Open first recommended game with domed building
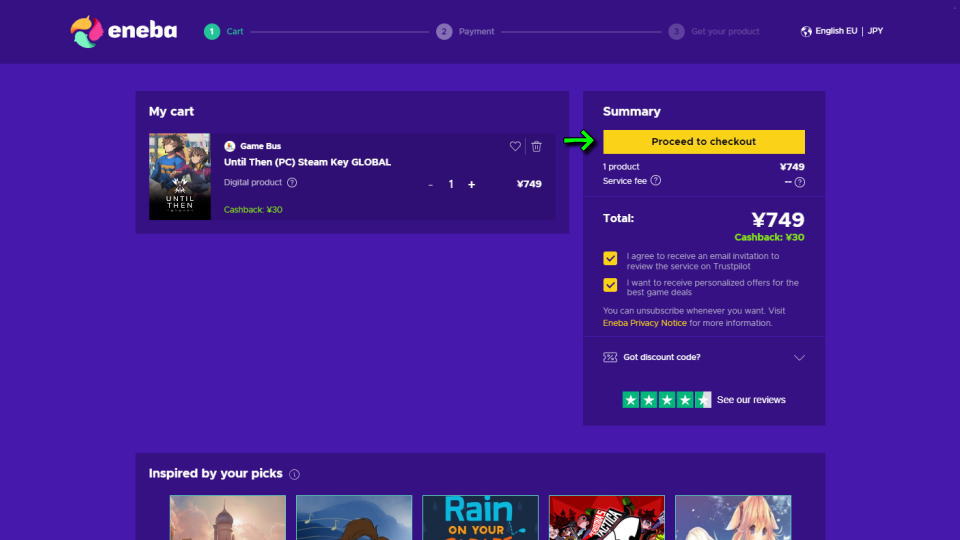This screenshot has height=540, width=960. coord(228,517)
